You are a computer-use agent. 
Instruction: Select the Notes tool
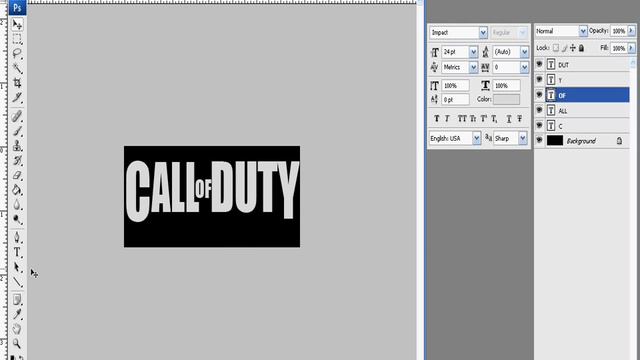tap(17, 300)
